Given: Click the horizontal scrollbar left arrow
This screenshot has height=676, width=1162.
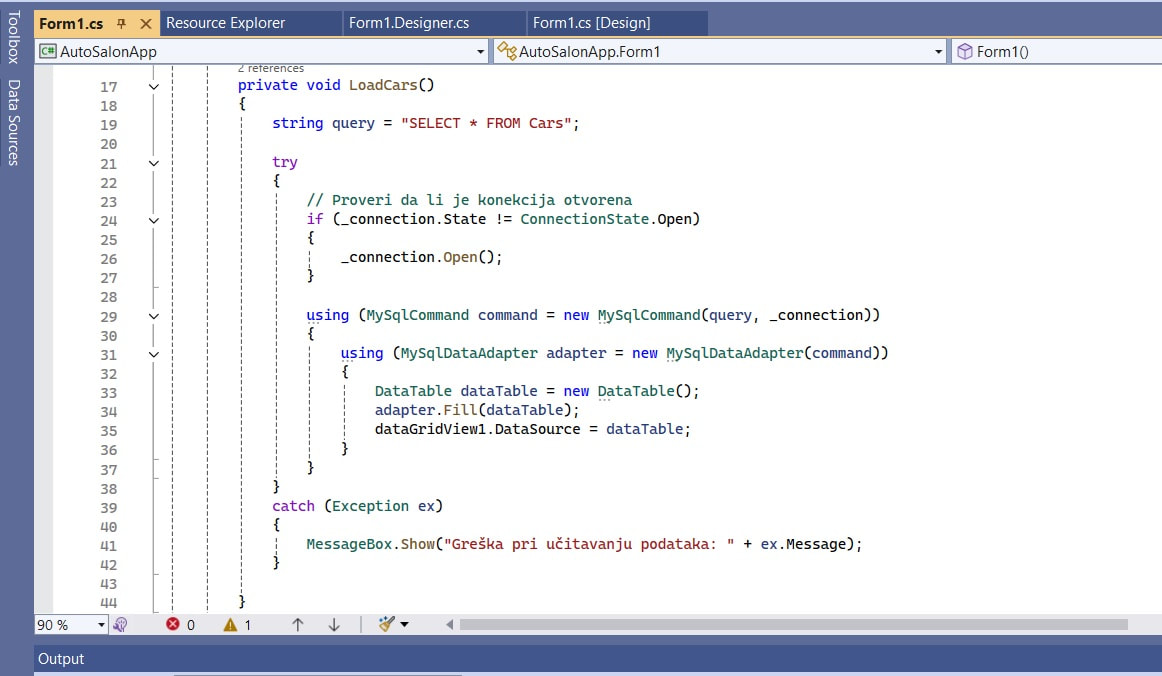Looking at the screenshot, I should (449, 625).
